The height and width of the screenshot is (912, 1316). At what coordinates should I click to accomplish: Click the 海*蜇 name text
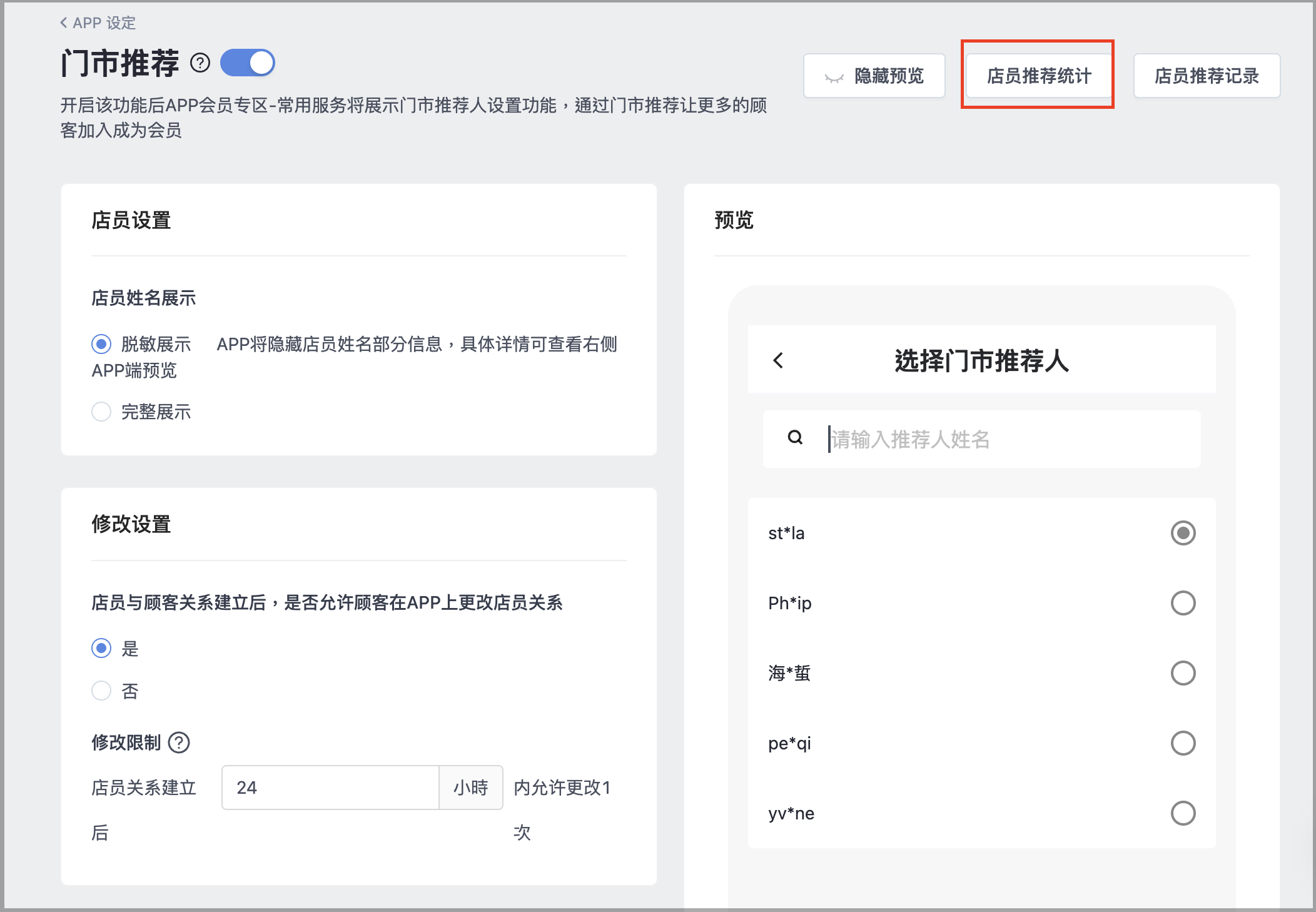789,673
